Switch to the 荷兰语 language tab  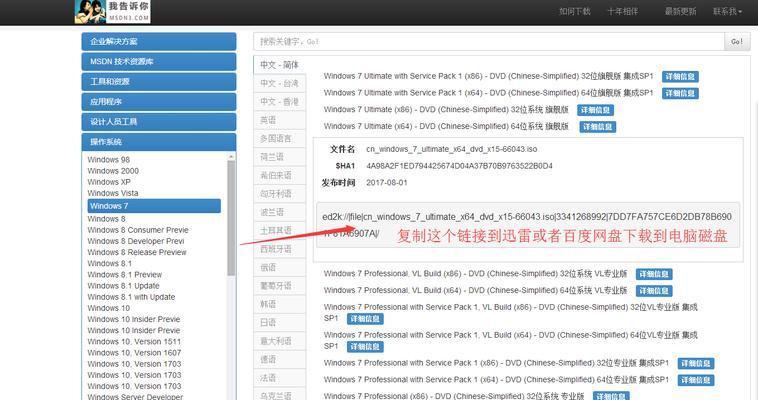[x=279, y=157]
